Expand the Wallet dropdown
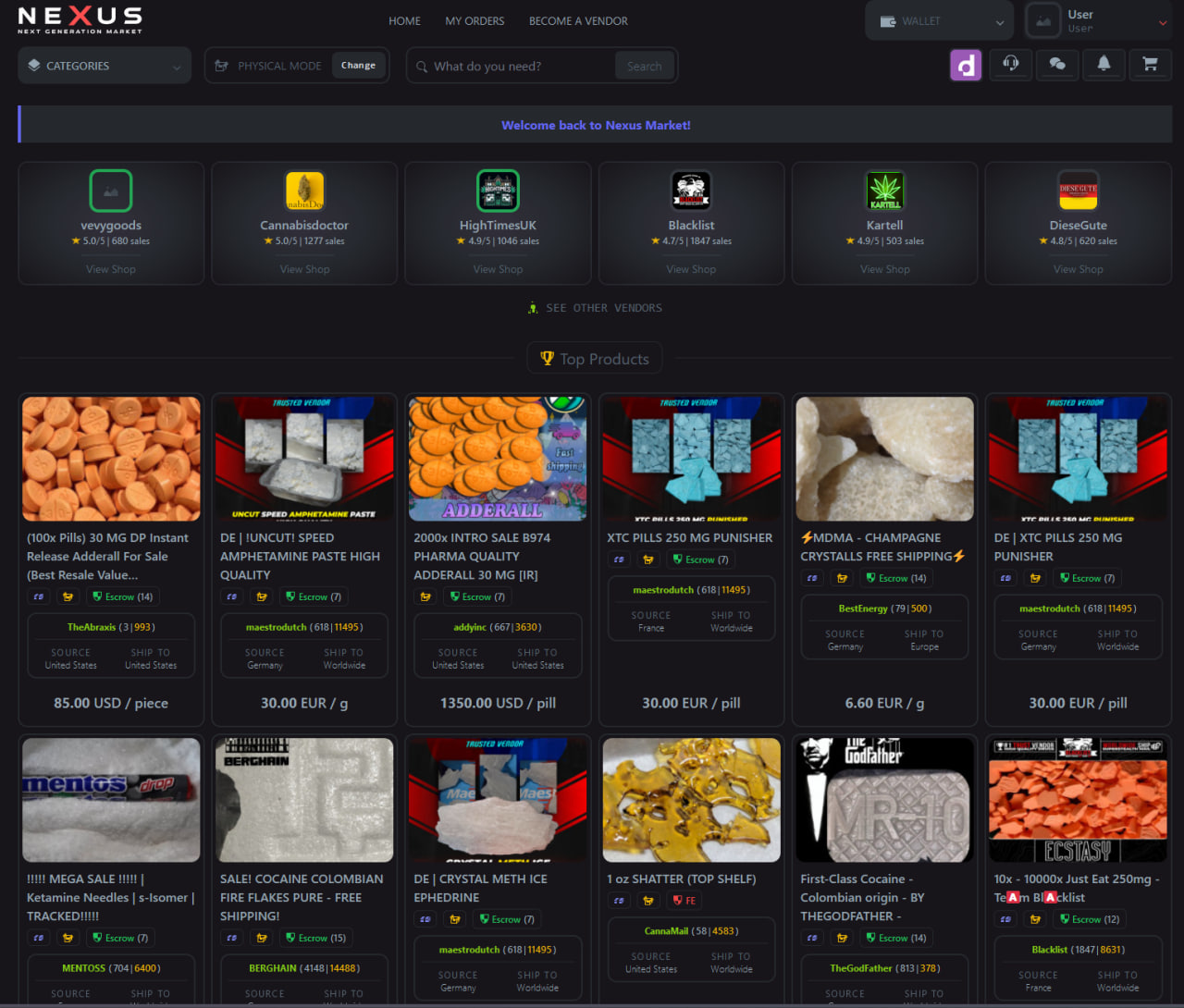This screenshot has width=1184, height=1008. (938, 19)
